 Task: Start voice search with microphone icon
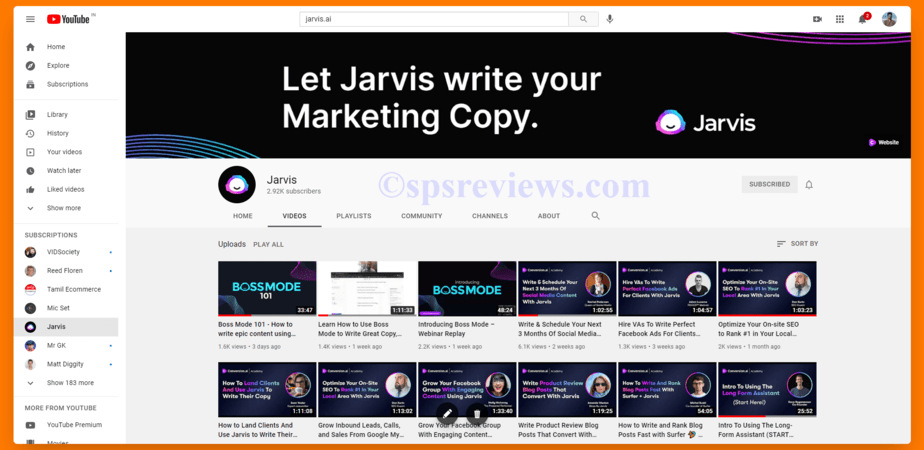click(610, 19)
